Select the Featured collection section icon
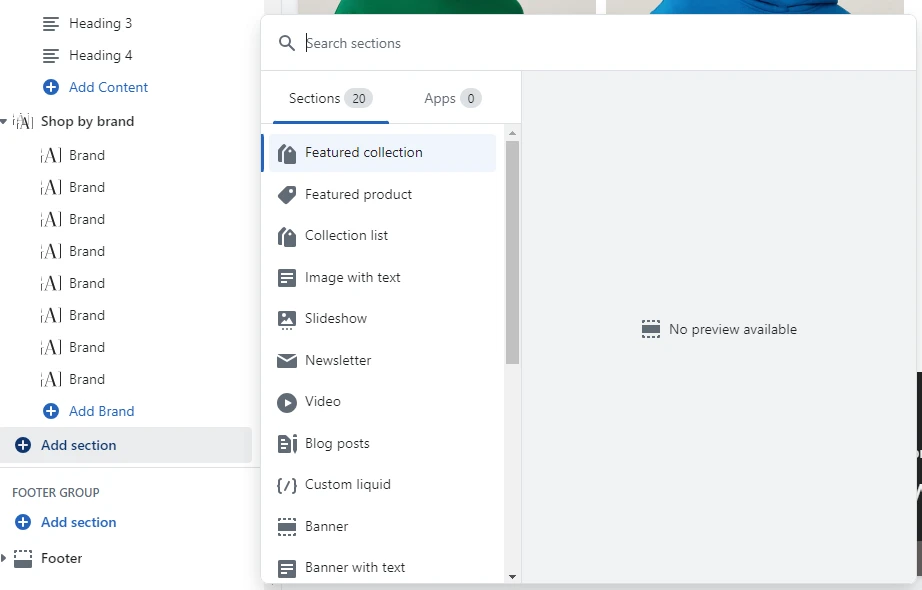Viewport: 922px width, 590px height. pyautogui.click(x=286, y=154)
